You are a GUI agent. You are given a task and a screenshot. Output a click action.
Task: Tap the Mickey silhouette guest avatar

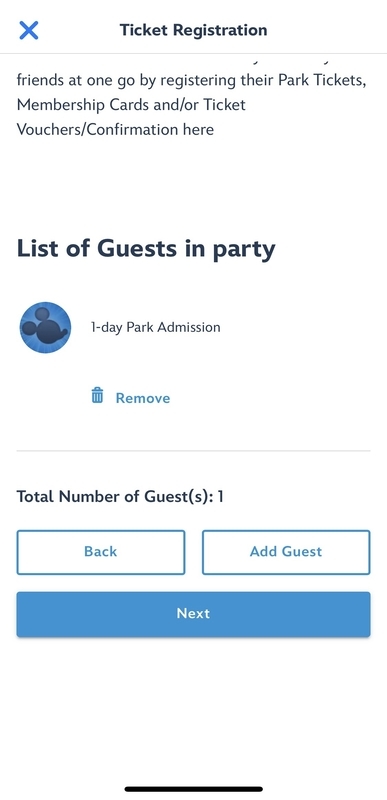click(45, 328)
